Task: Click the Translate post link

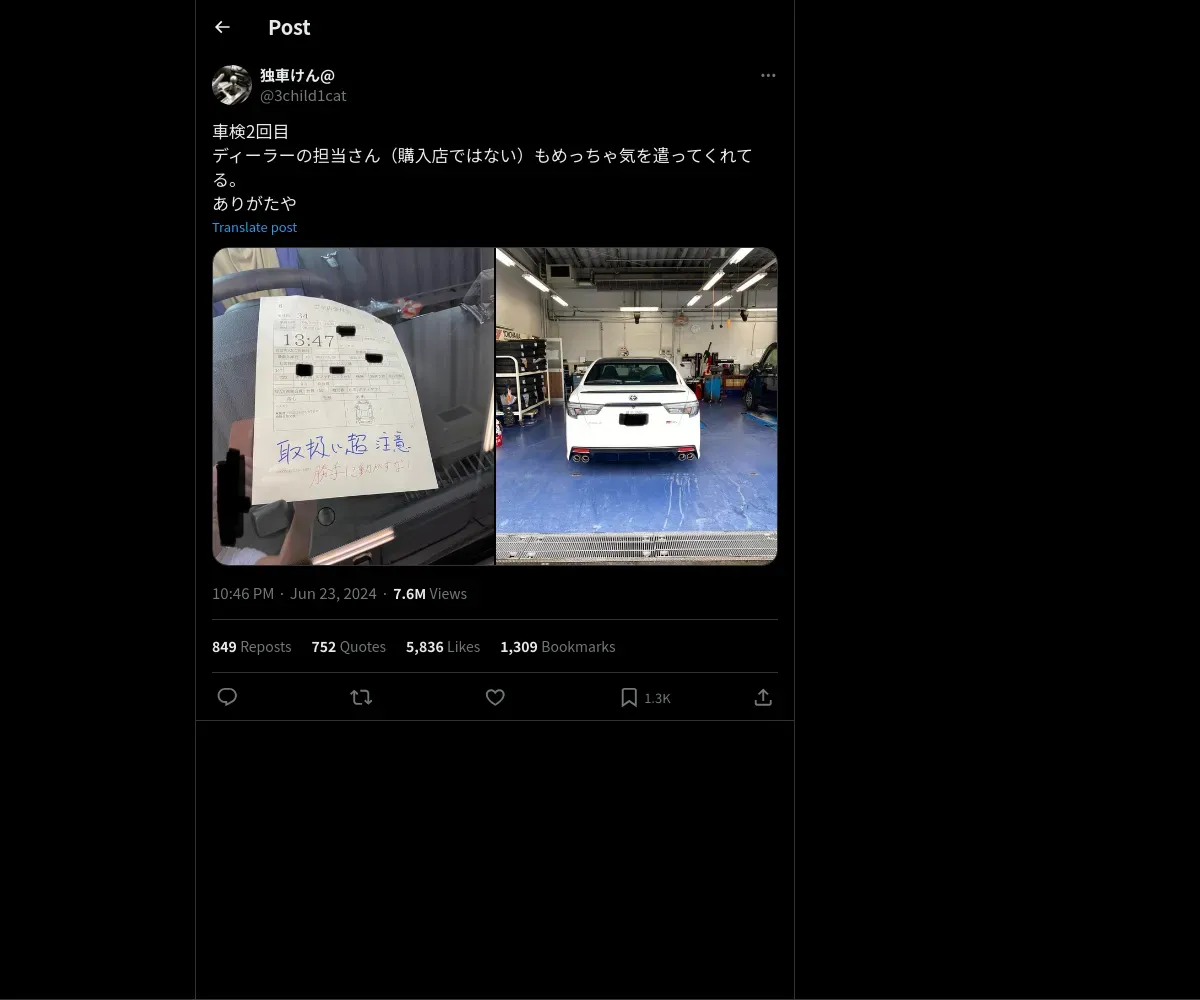Action: [x=254, y=227]
